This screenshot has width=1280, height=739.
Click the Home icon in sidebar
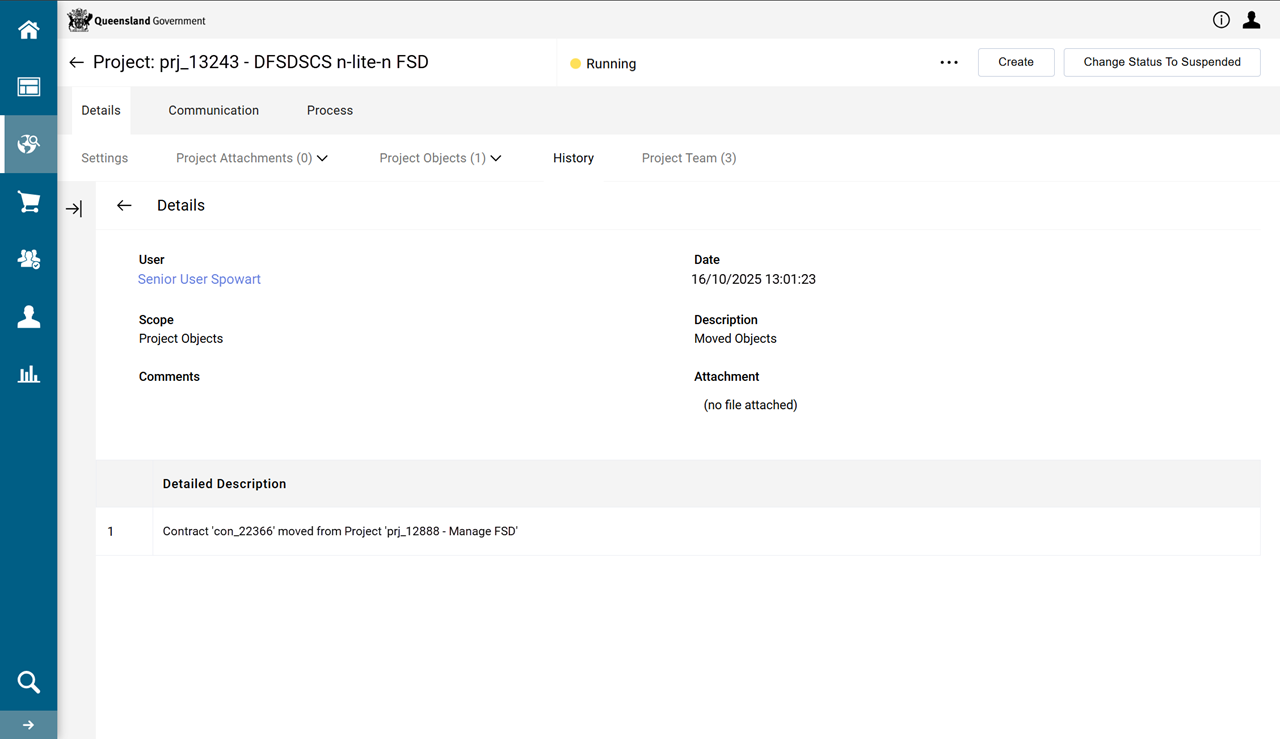(x=28, y=30)
